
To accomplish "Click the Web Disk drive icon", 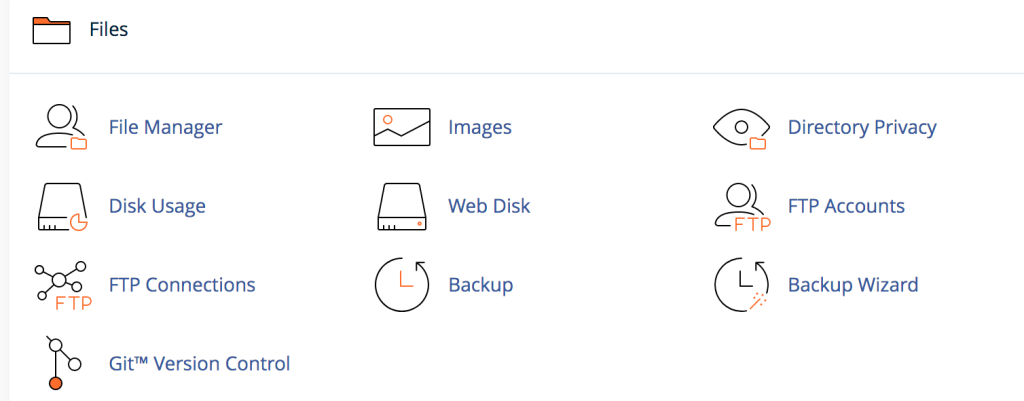I will pyautogui.click(x=401, y=206).
